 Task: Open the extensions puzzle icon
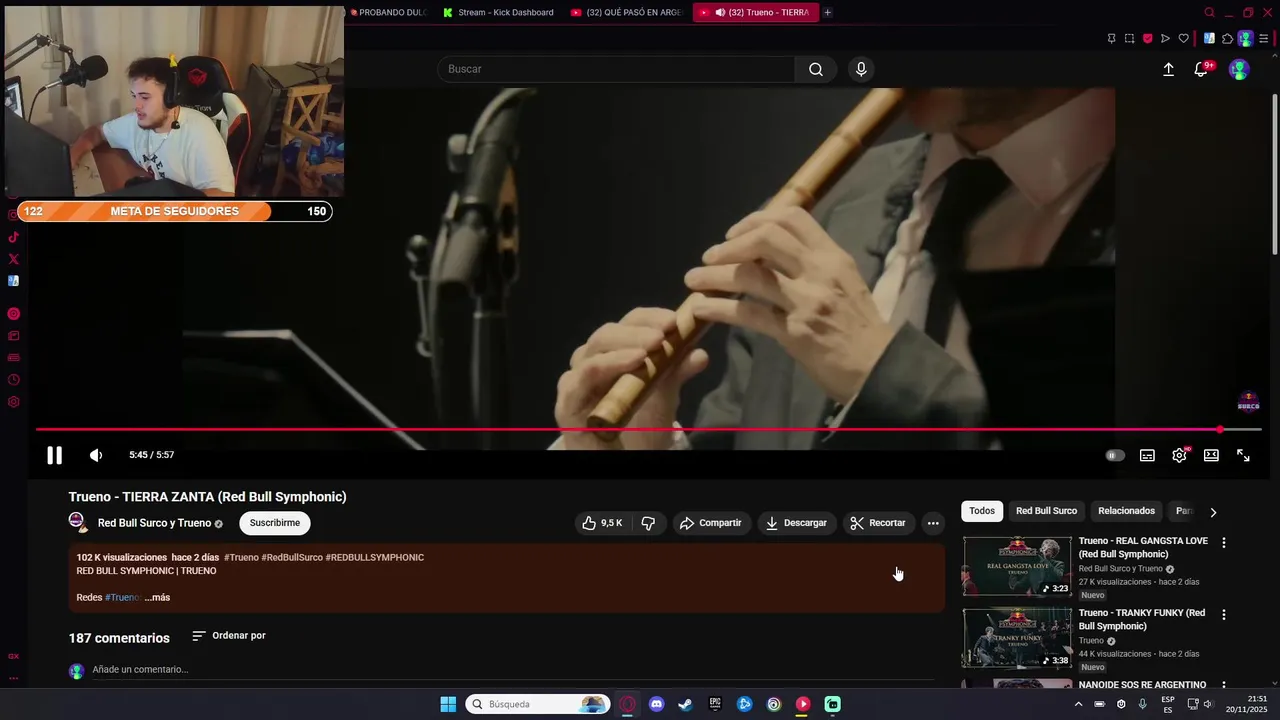tap(1227, 39)
